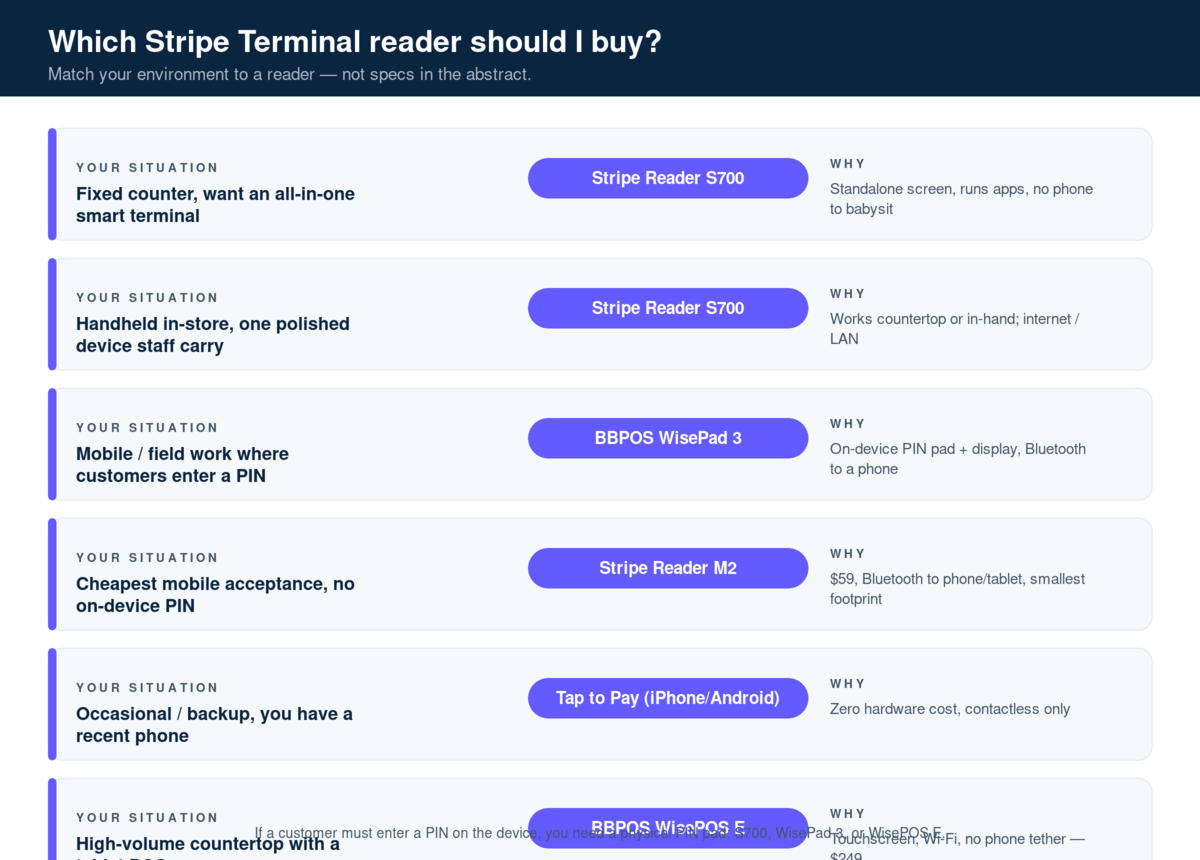The width and height of the screenshot is (1200, 860).
Task: Click 'WHY' label in the BBPOS WisePad 3 card
Action: pos(848,424)
